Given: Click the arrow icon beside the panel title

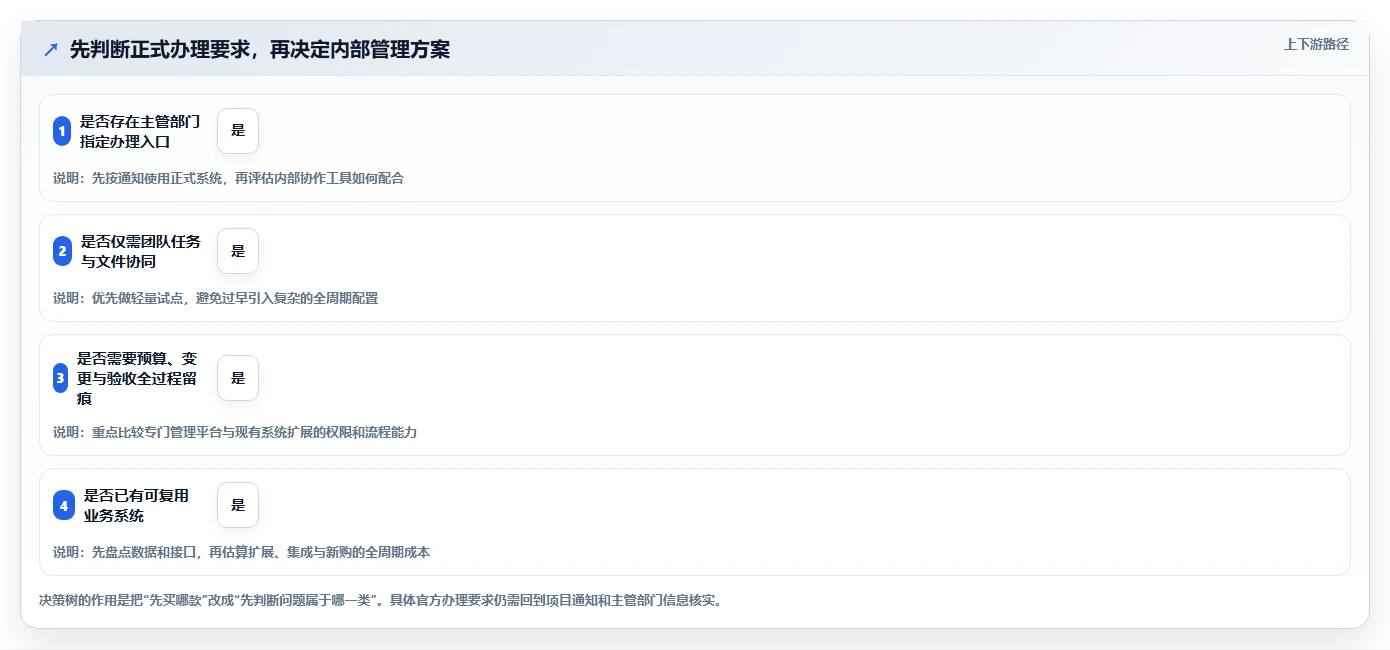Looking at the screenshot, I should [x=51, y=49].
